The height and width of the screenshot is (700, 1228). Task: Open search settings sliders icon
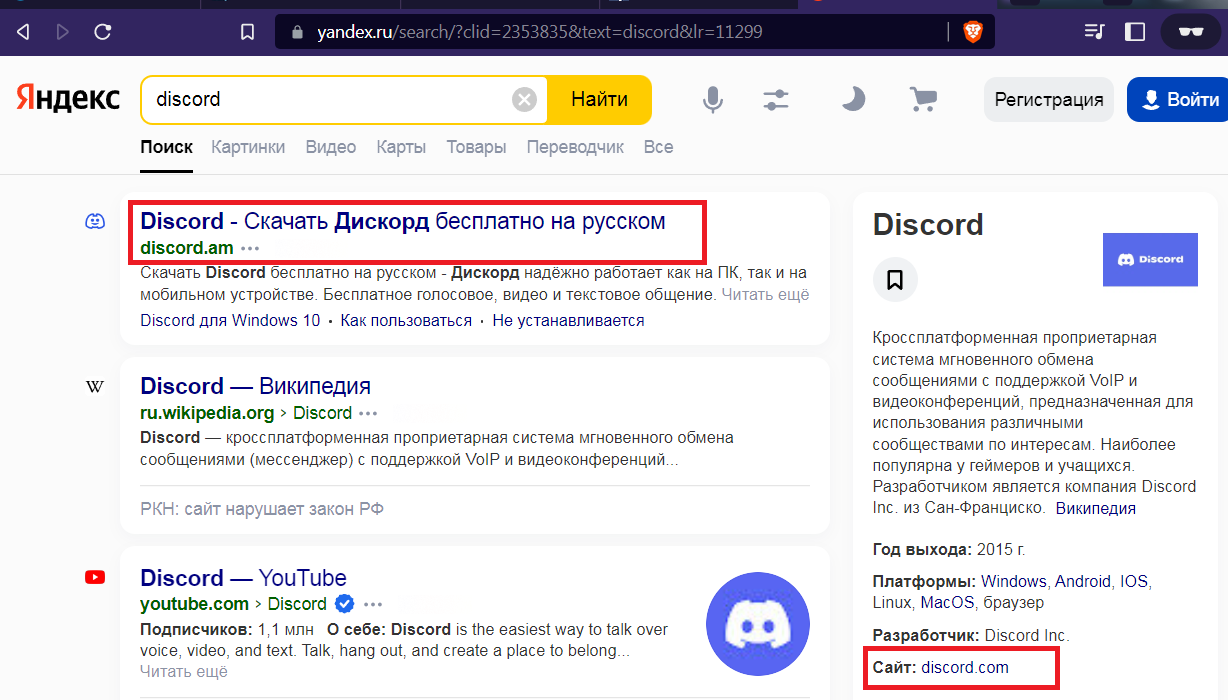(x=776, y=99)
